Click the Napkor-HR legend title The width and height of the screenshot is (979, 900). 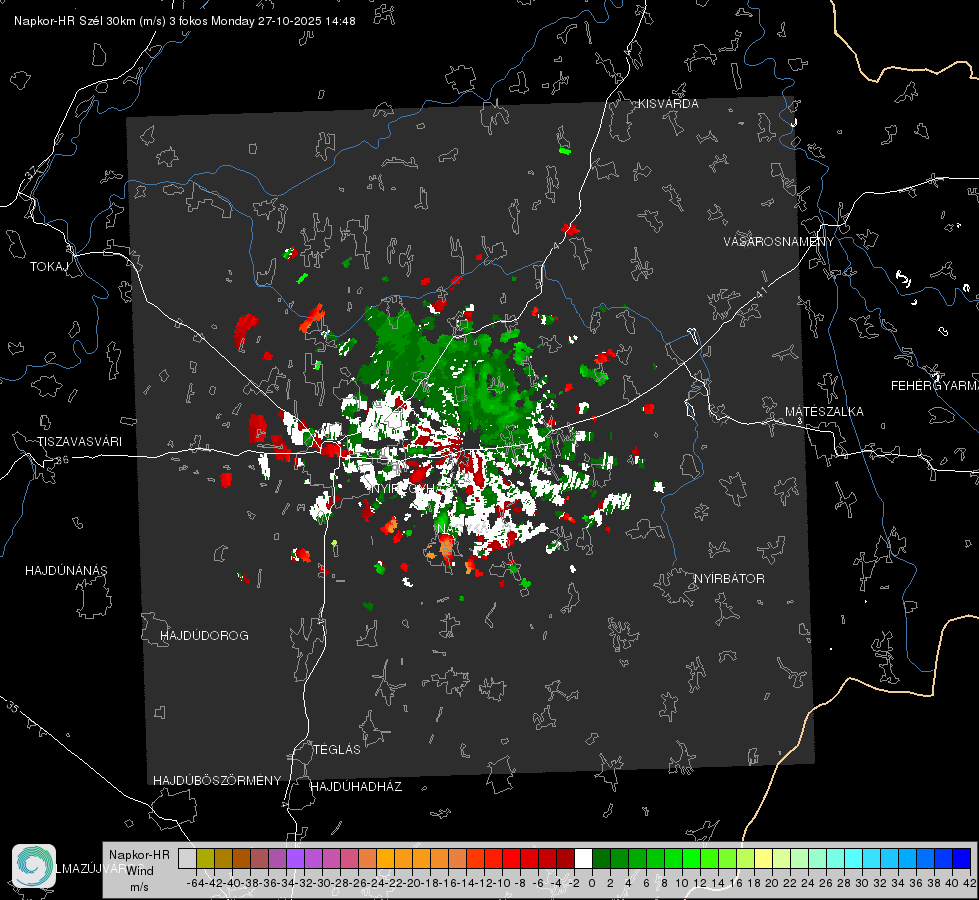click(x=139, y=855)
